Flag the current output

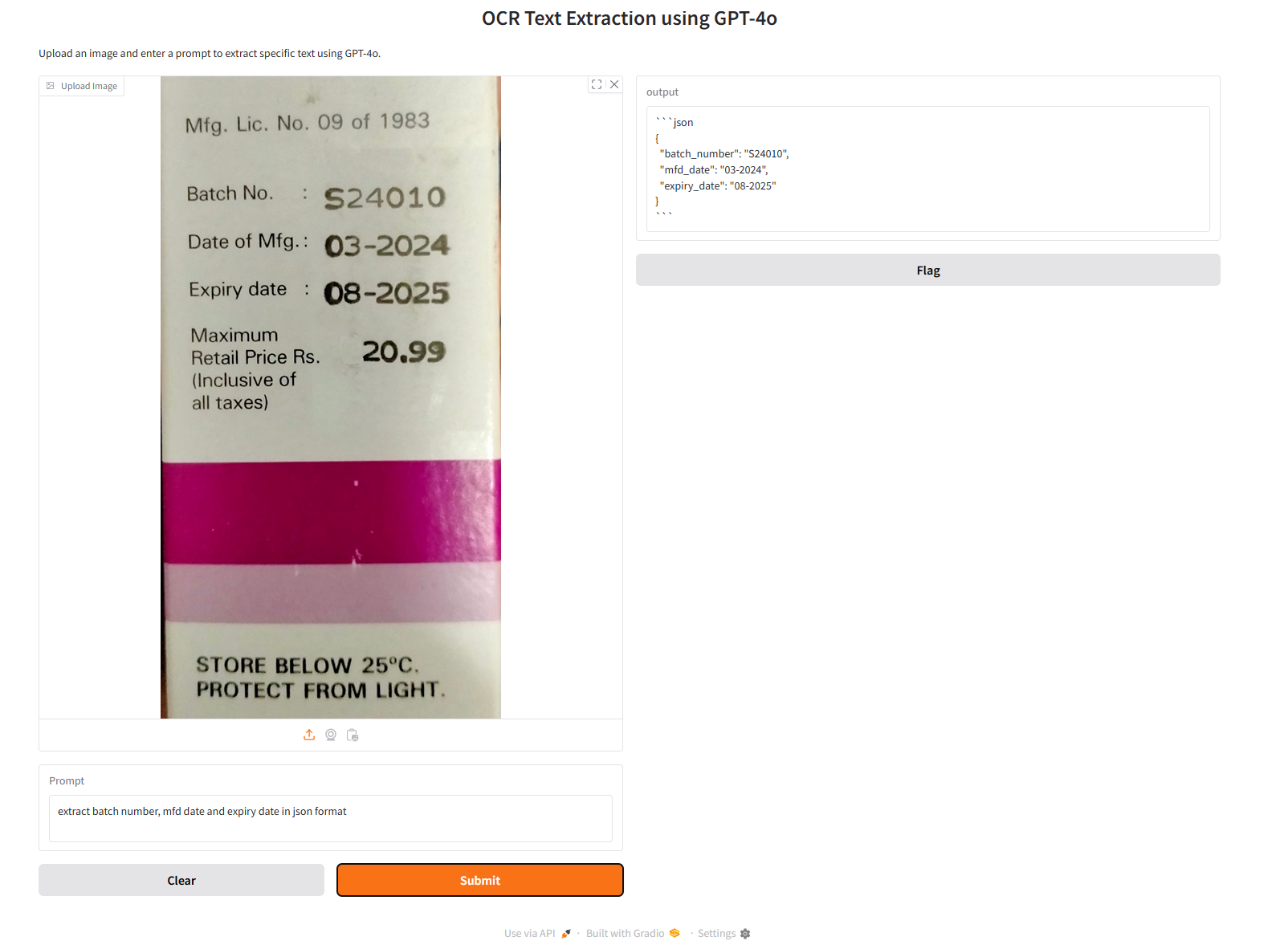(928, 270)
